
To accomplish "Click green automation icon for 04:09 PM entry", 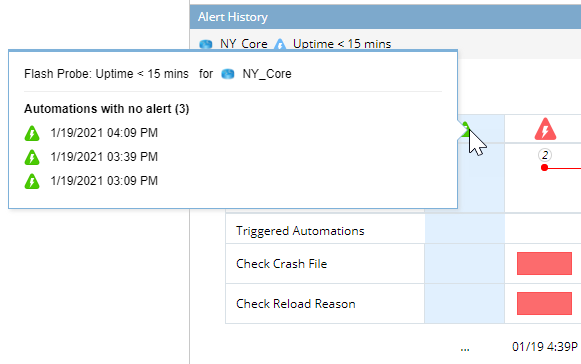I will click(x=32, y=133).
